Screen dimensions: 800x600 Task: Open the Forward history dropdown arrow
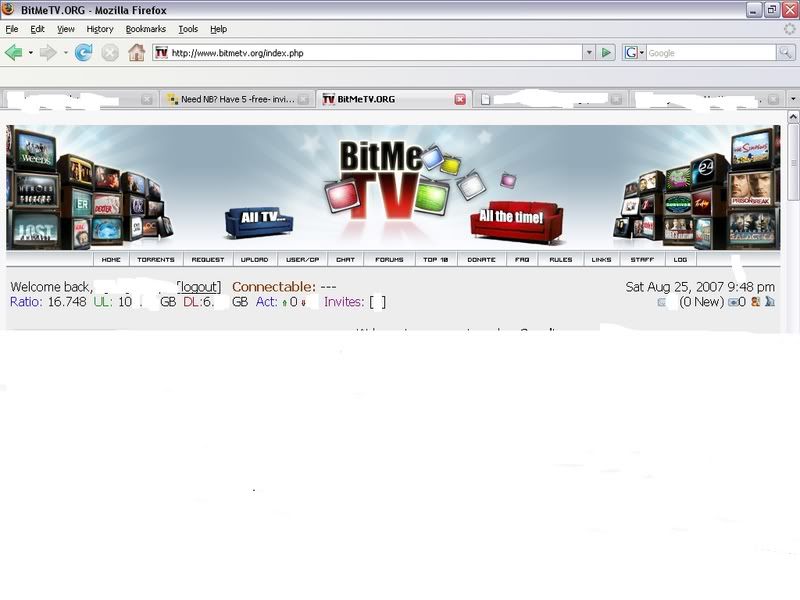point(65,53)
